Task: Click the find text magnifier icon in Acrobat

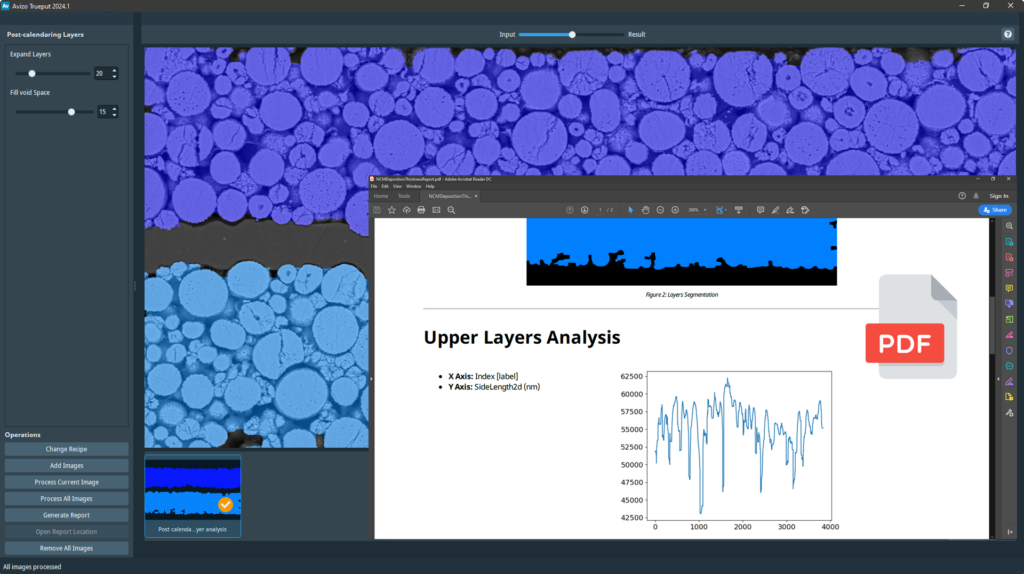Action: pos(451,210)
